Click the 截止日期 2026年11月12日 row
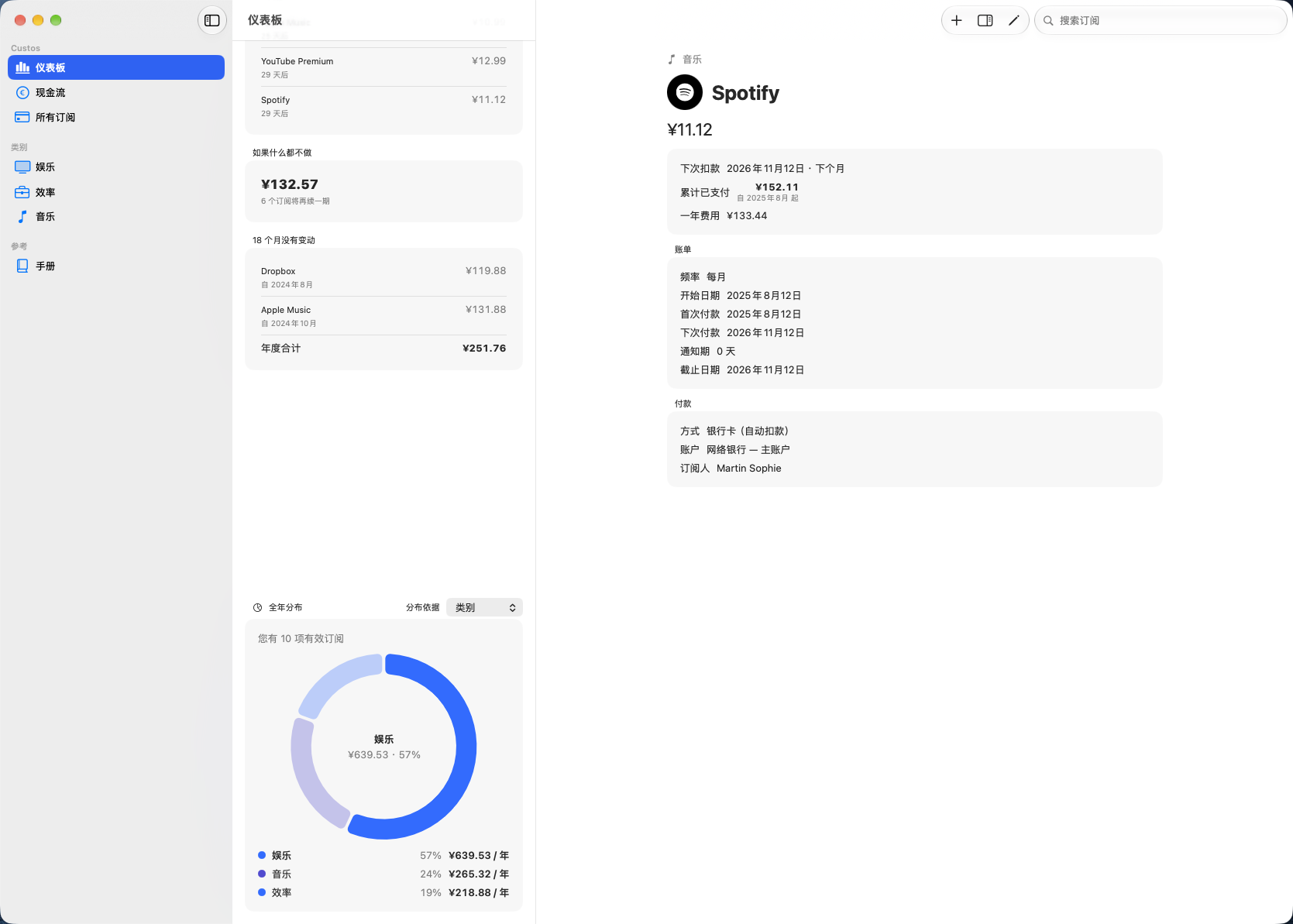 click(x=742, y=370)
